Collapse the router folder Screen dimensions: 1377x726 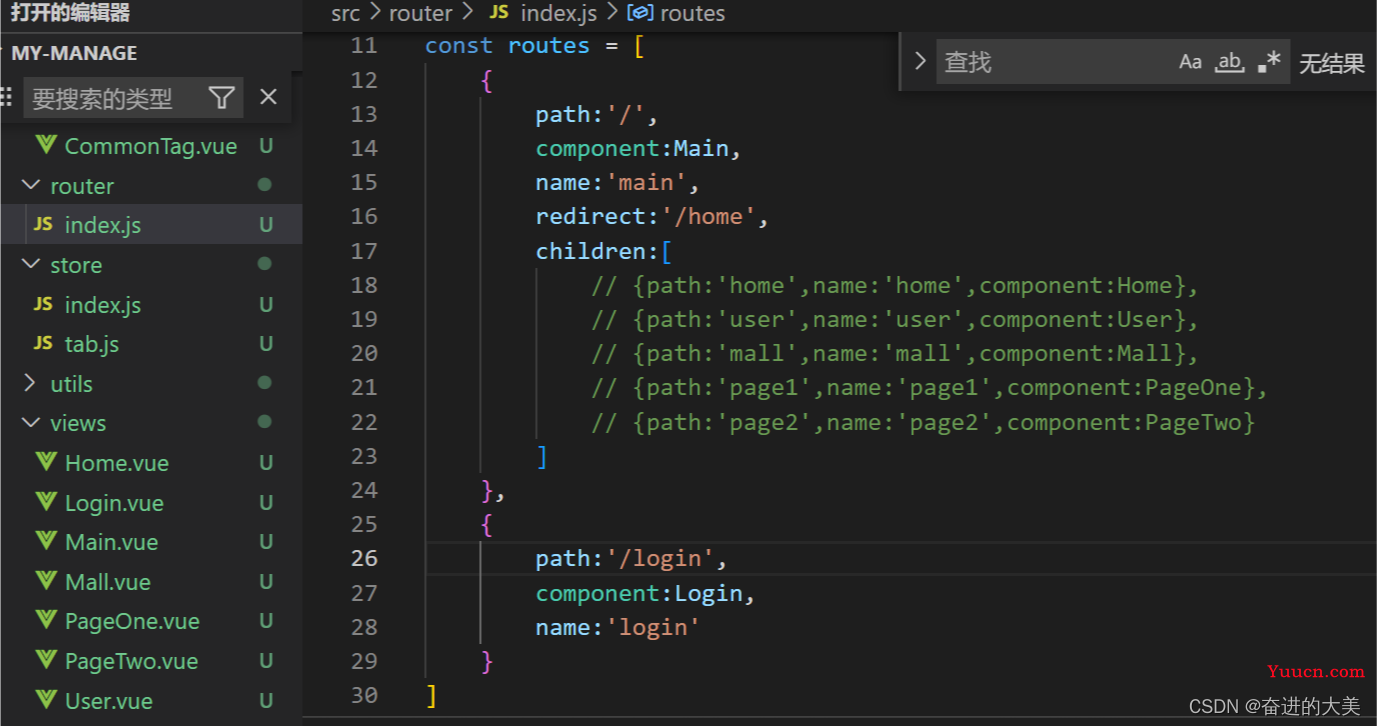coord(30,186)
